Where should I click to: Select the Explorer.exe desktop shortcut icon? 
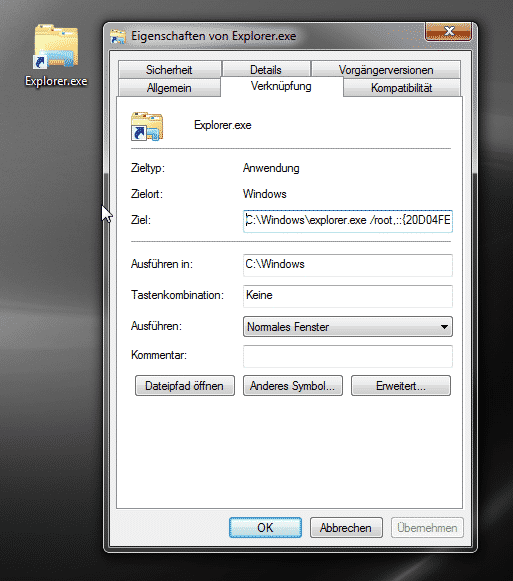click(56, 47)
